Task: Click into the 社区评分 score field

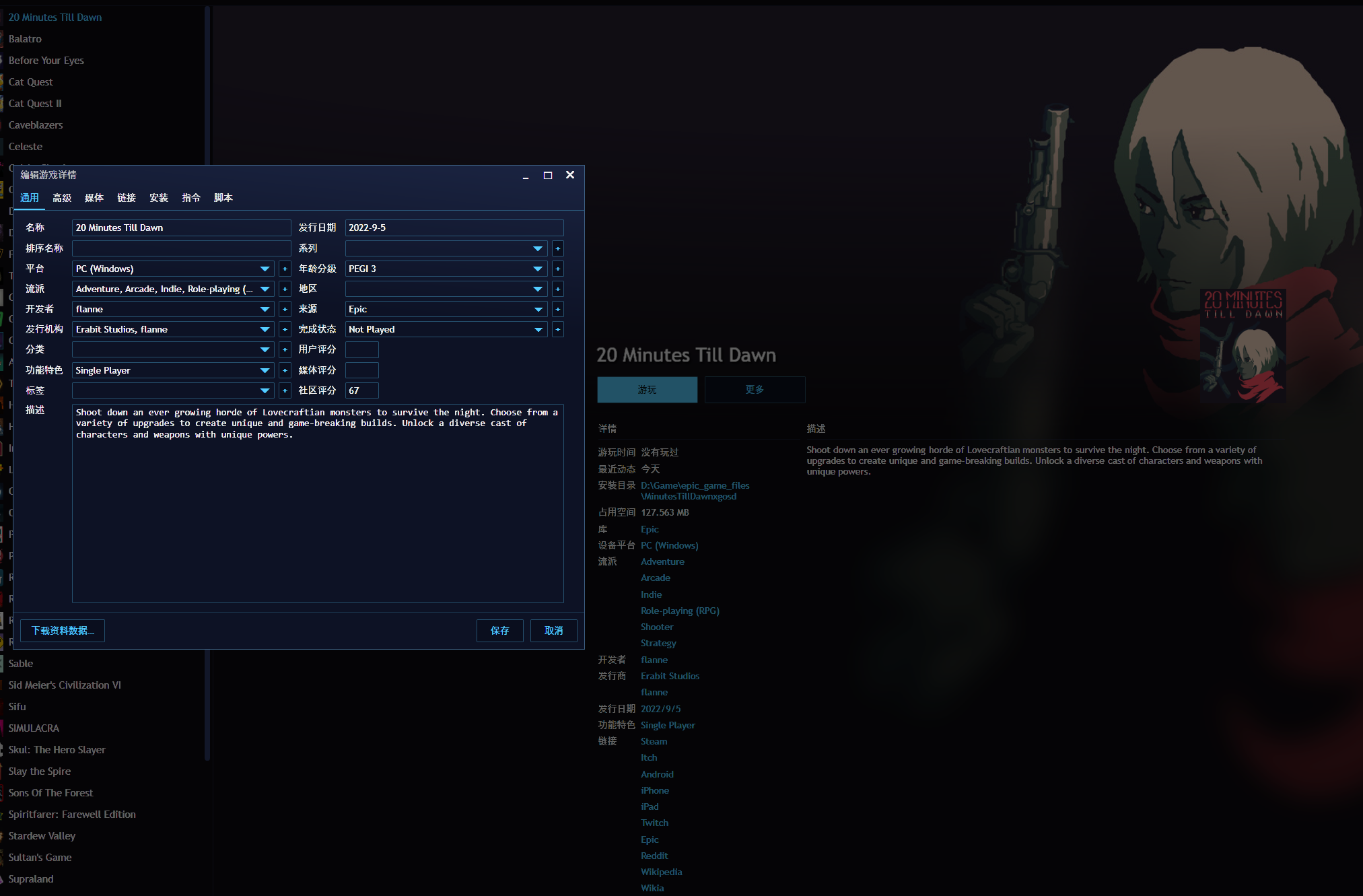Action: click(x=361, y=390)
